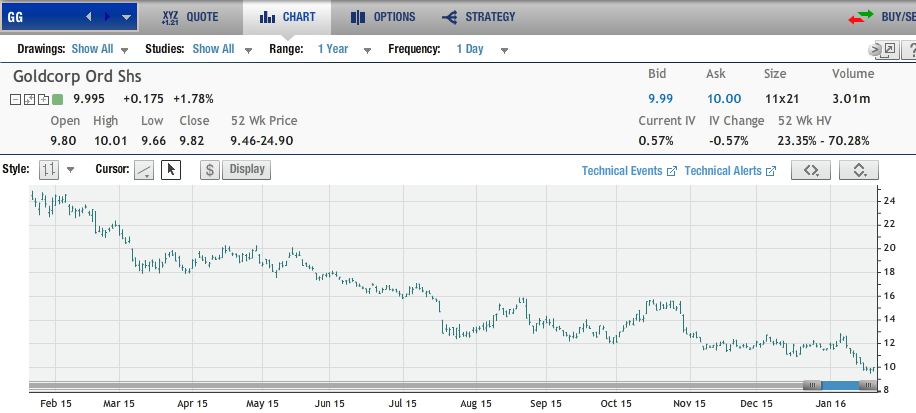Image resolution: width=916 pixels, height=413 pixels.
Task: Choose the line drawing cursor tool
Action: pos(145,170)
